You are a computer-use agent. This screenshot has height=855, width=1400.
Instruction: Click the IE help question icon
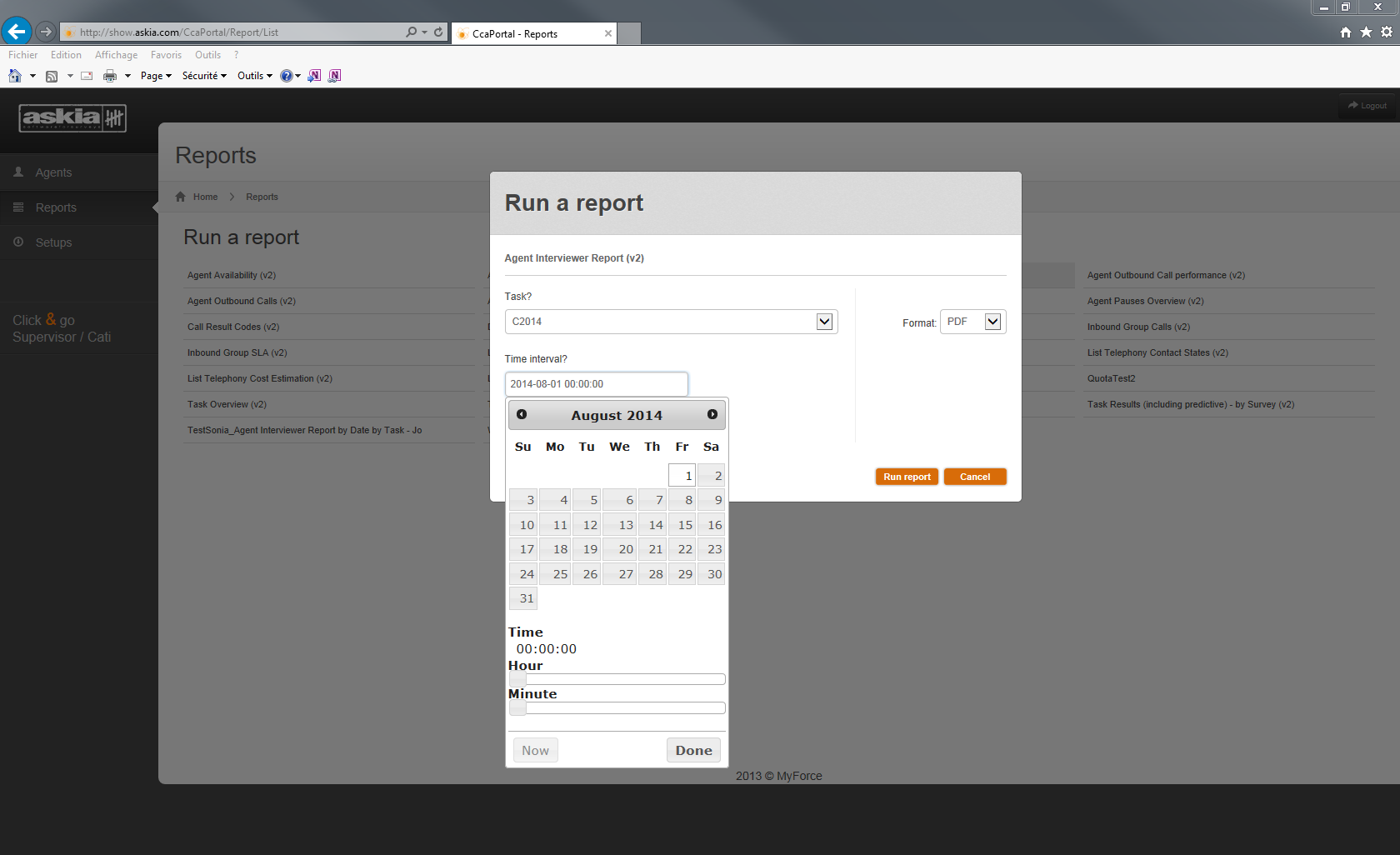[286, 76]
